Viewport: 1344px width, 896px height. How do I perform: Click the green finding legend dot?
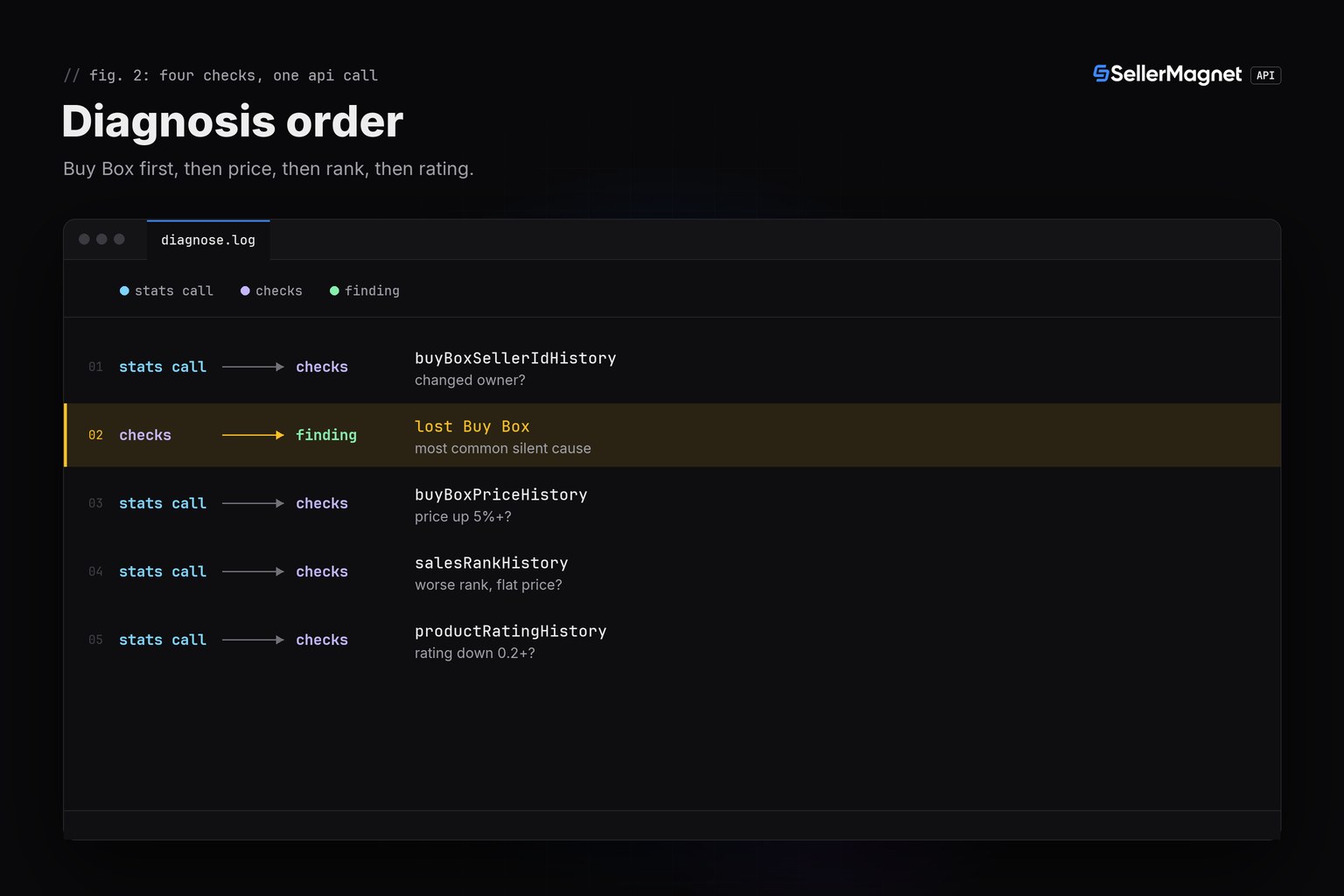tap(334, 290)
